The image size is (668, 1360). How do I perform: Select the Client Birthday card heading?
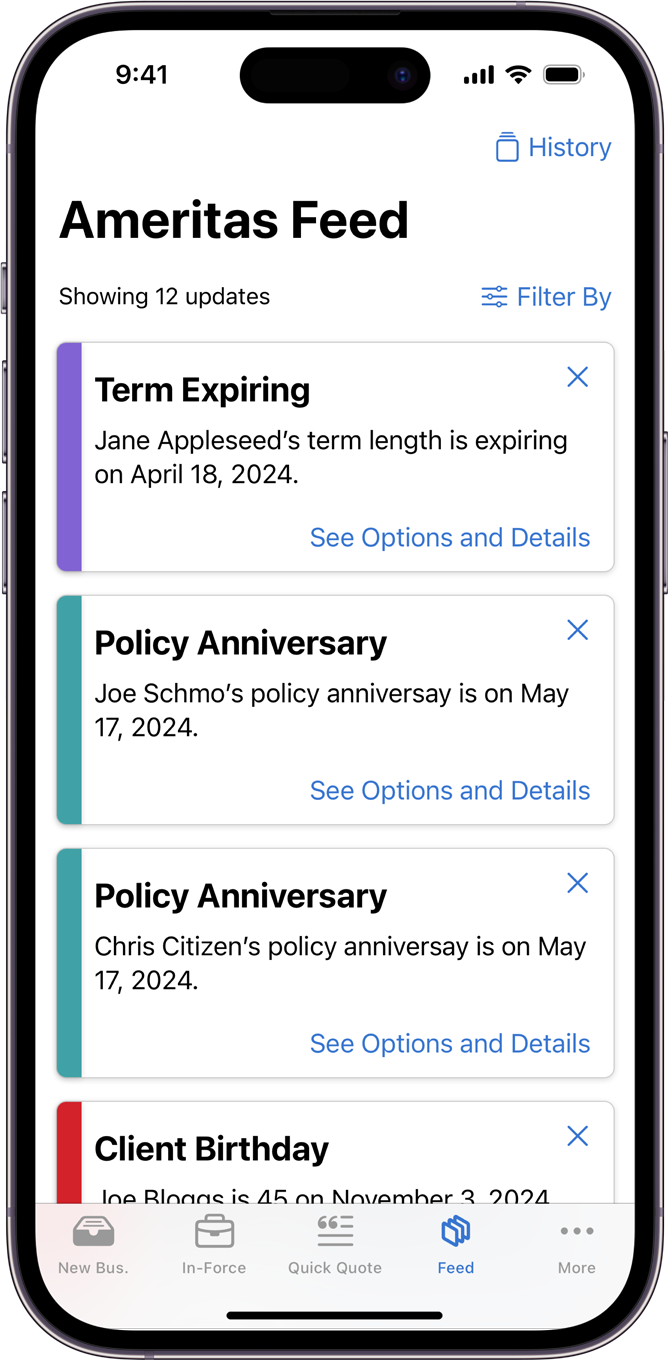(211, 1149)
